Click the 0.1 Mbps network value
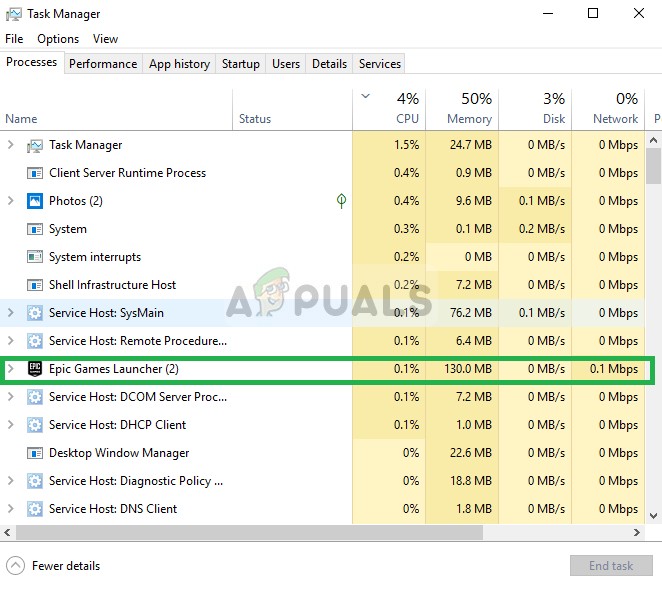 coord(614,369)
